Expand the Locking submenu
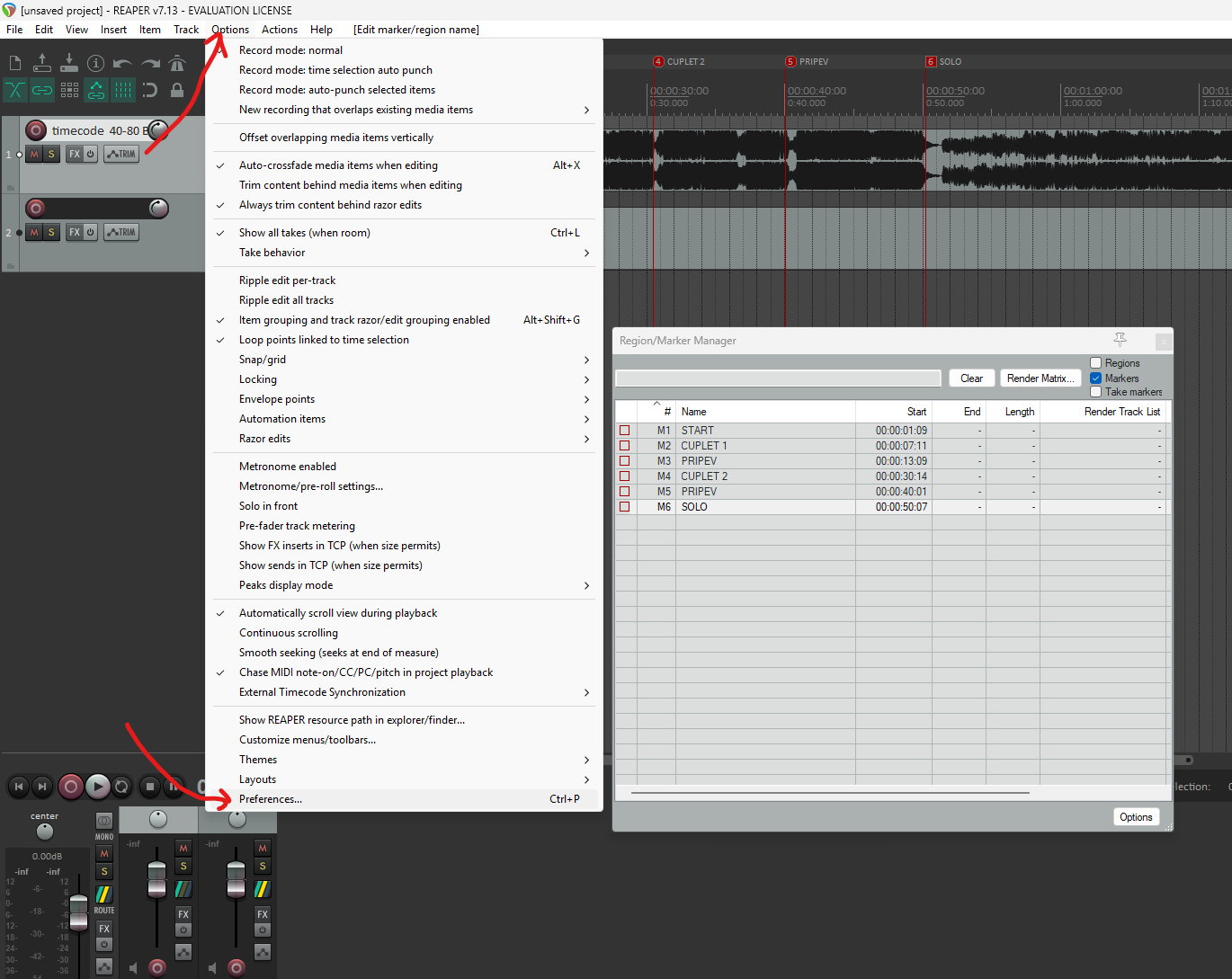Image resolution: width=1232 pixels, height=979 pixels. [x=404, y=379]
